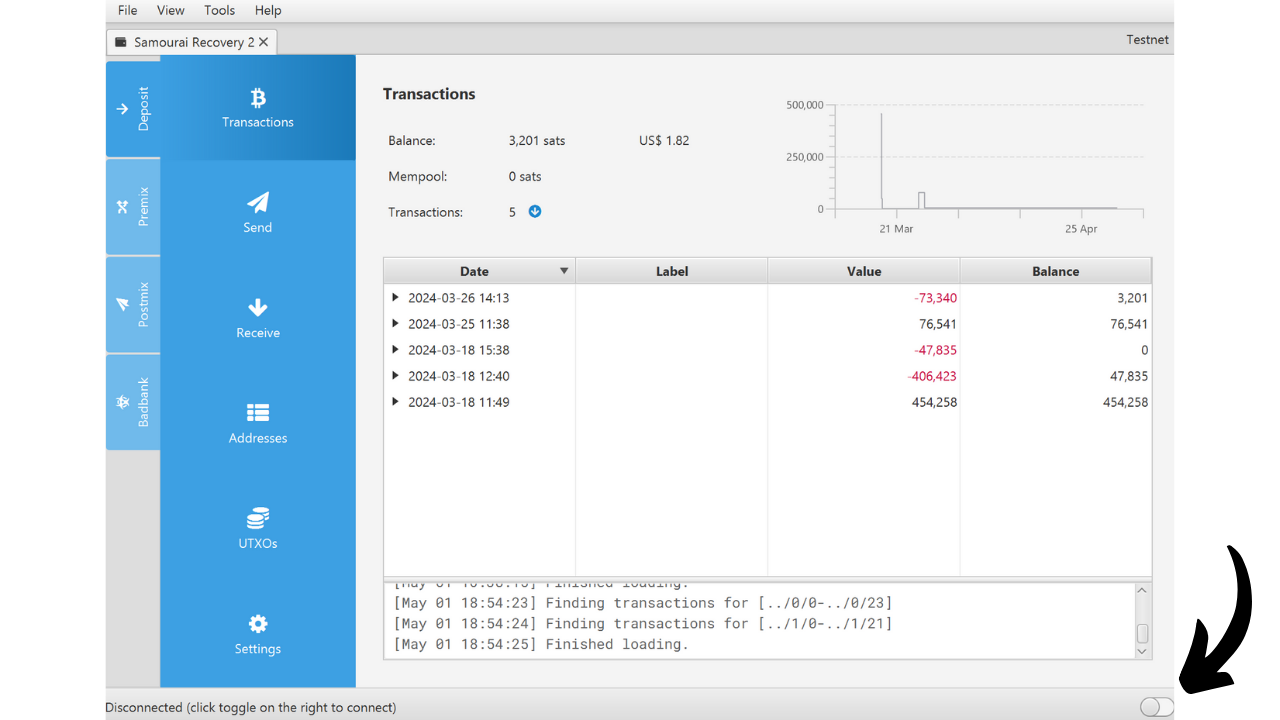
Task: Expand the 2024-03-18 11:49 transaction row
Action: click(396, 402)
